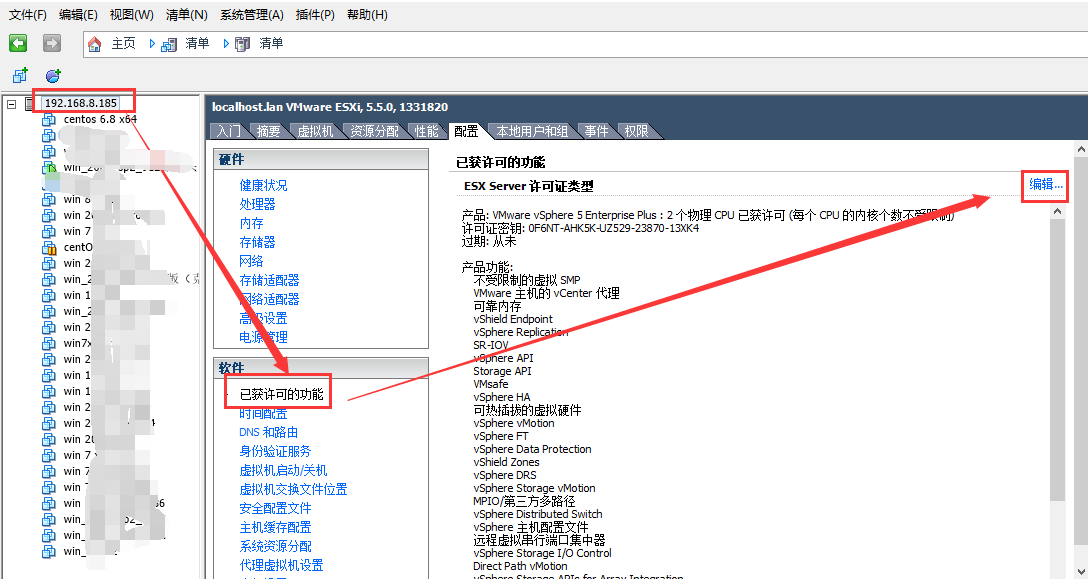1088x579 pixels.
Task: Click the licensed features panel scrollbar thumb
Action: [1057, 361]
